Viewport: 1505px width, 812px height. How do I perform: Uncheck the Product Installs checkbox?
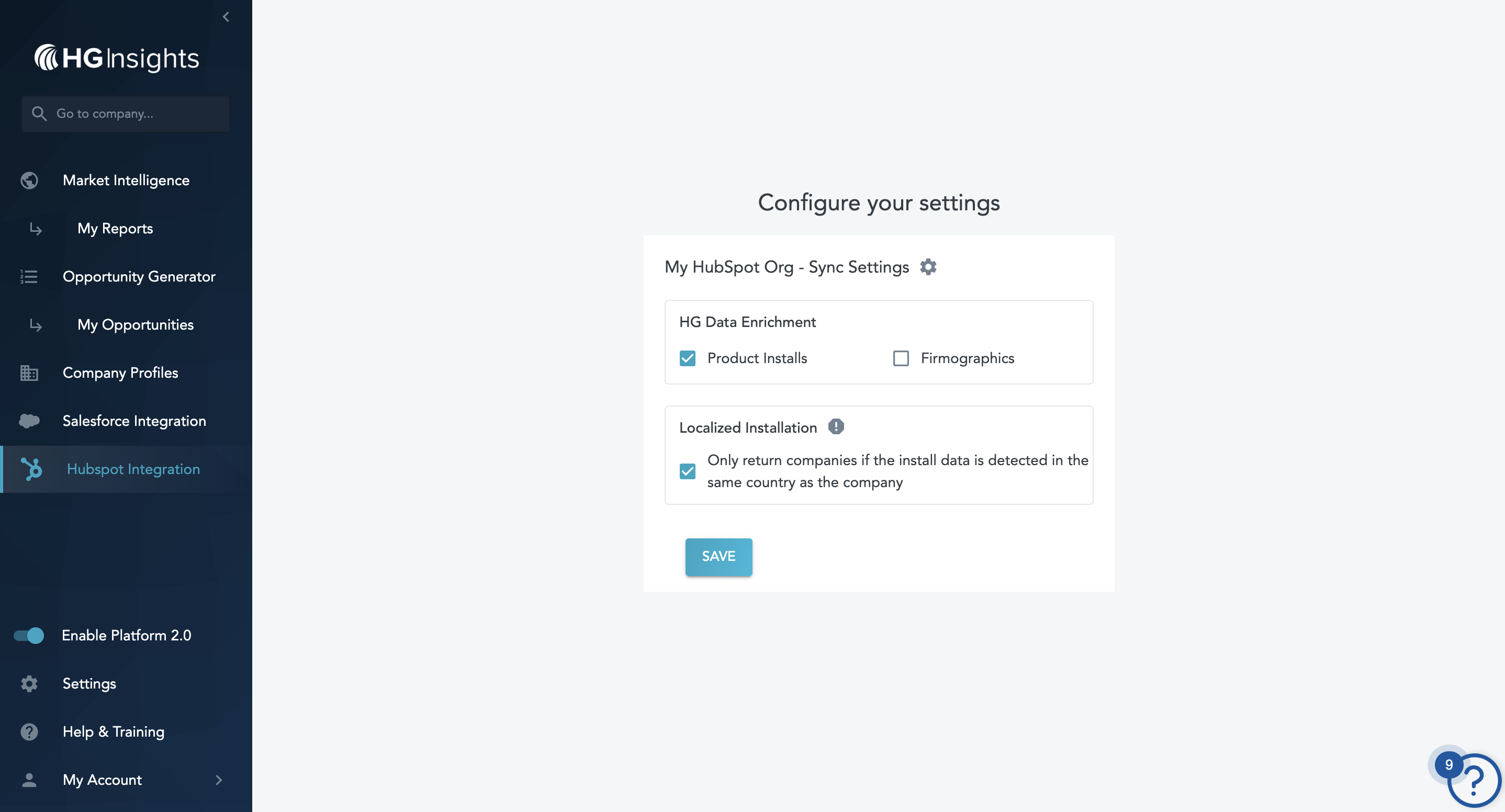tap(687, 358)
